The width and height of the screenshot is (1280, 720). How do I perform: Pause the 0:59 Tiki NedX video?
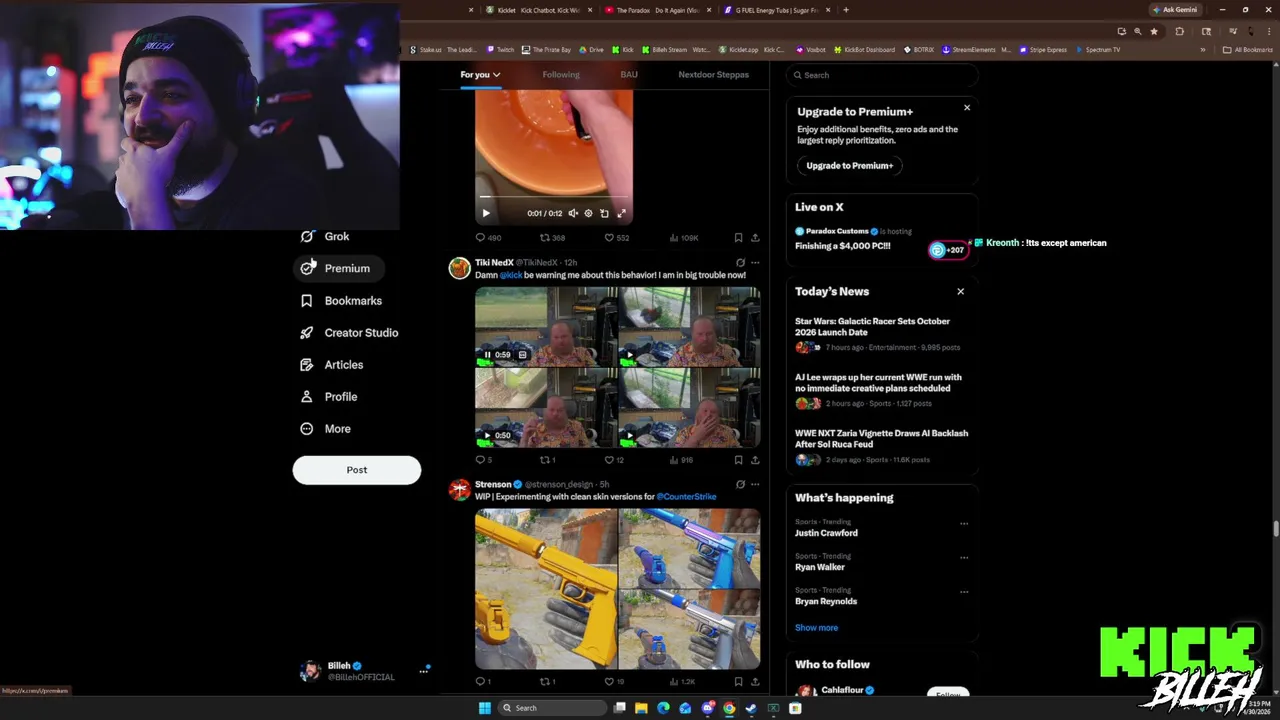coord(487,355)
